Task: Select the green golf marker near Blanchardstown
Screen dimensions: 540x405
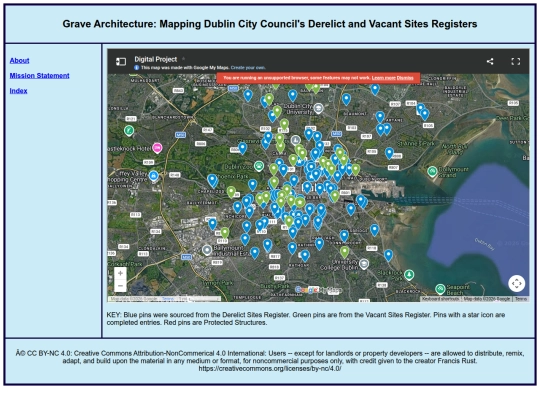Action: pos(129,131)
